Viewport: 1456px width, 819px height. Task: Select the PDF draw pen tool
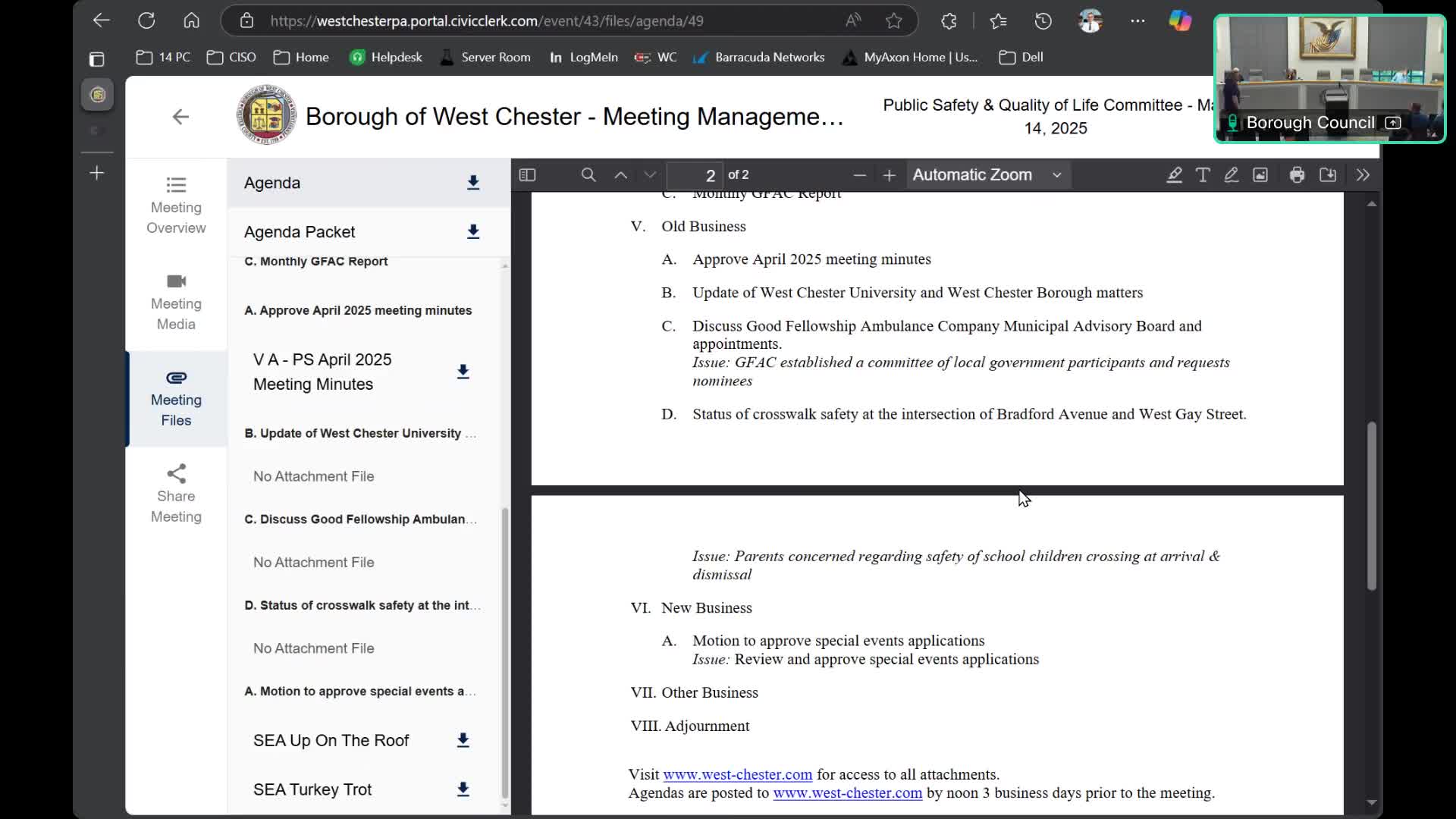1232,175
